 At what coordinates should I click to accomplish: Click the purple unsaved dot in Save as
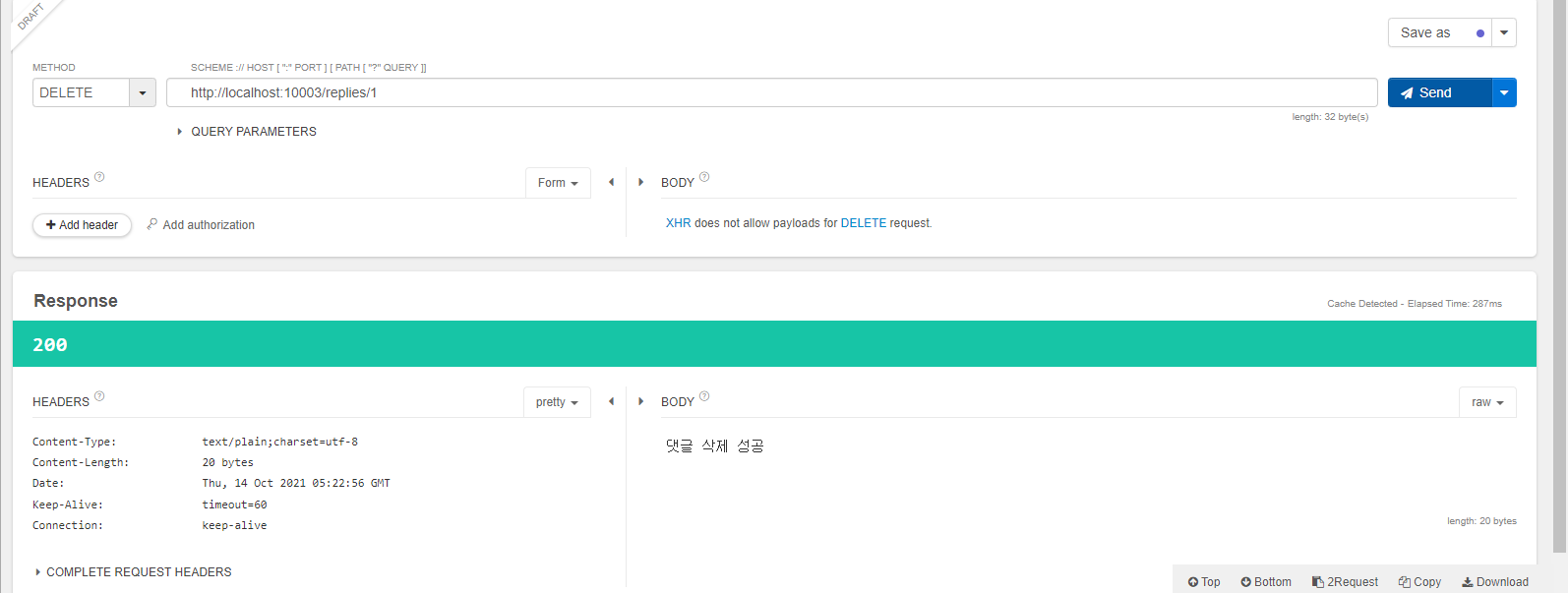pyautogui.click(x=1480, y=33)
